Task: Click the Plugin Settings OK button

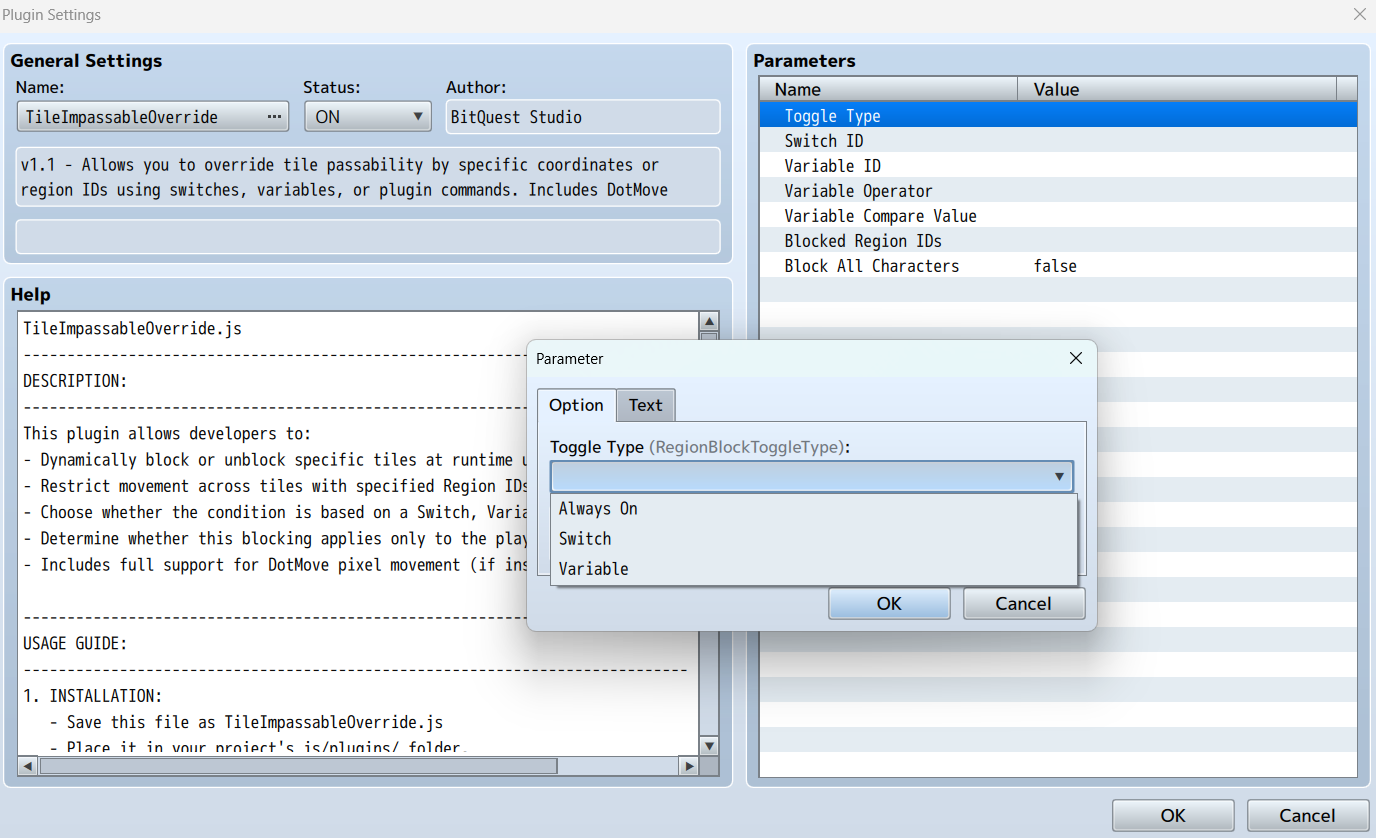Action: click(1173, 816)
